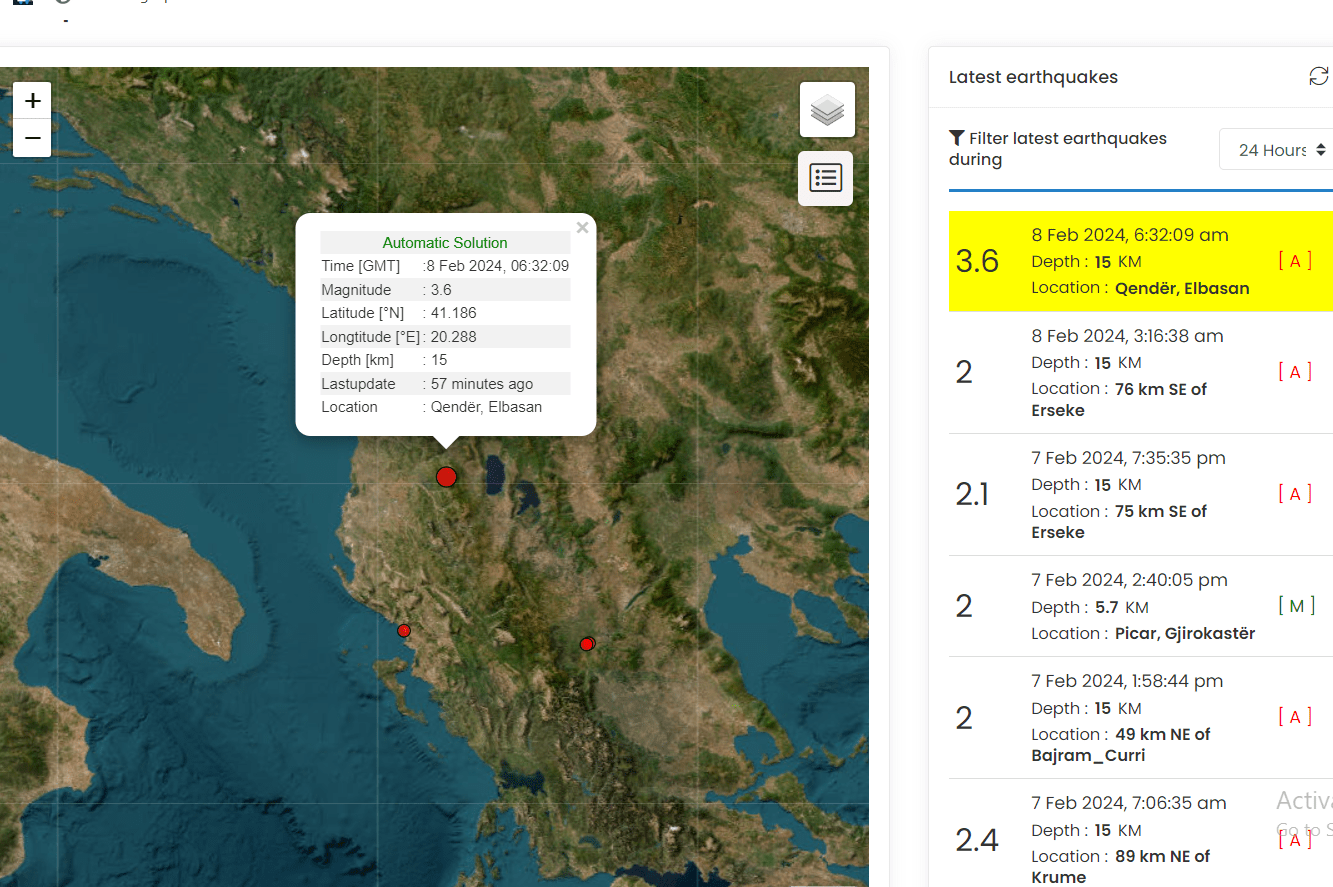Select the red marker cluster in the southeast
This screenshot has width=1333, height=887.
click(587, 644)
